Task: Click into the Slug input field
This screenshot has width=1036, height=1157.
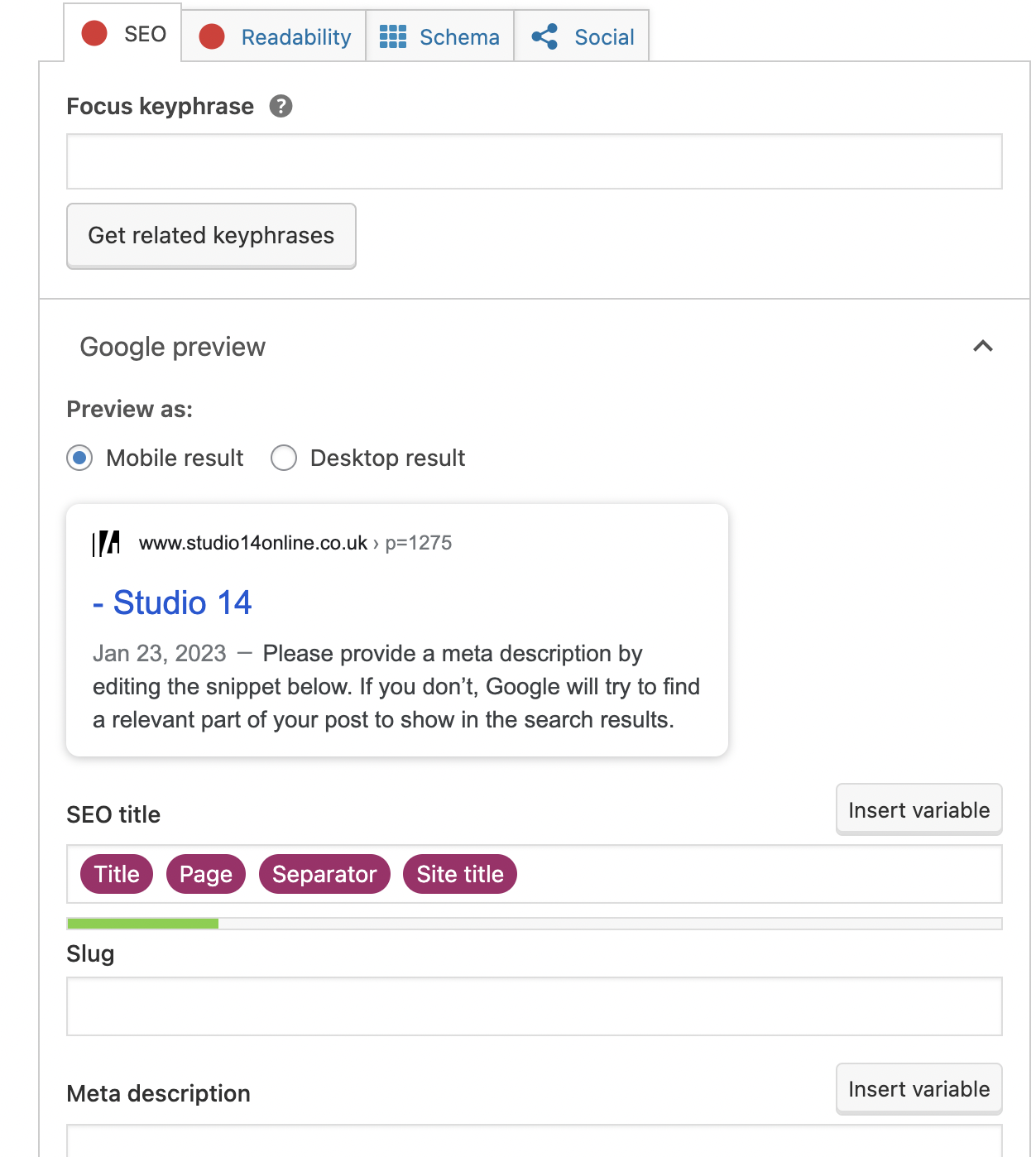Action: 534,1006
